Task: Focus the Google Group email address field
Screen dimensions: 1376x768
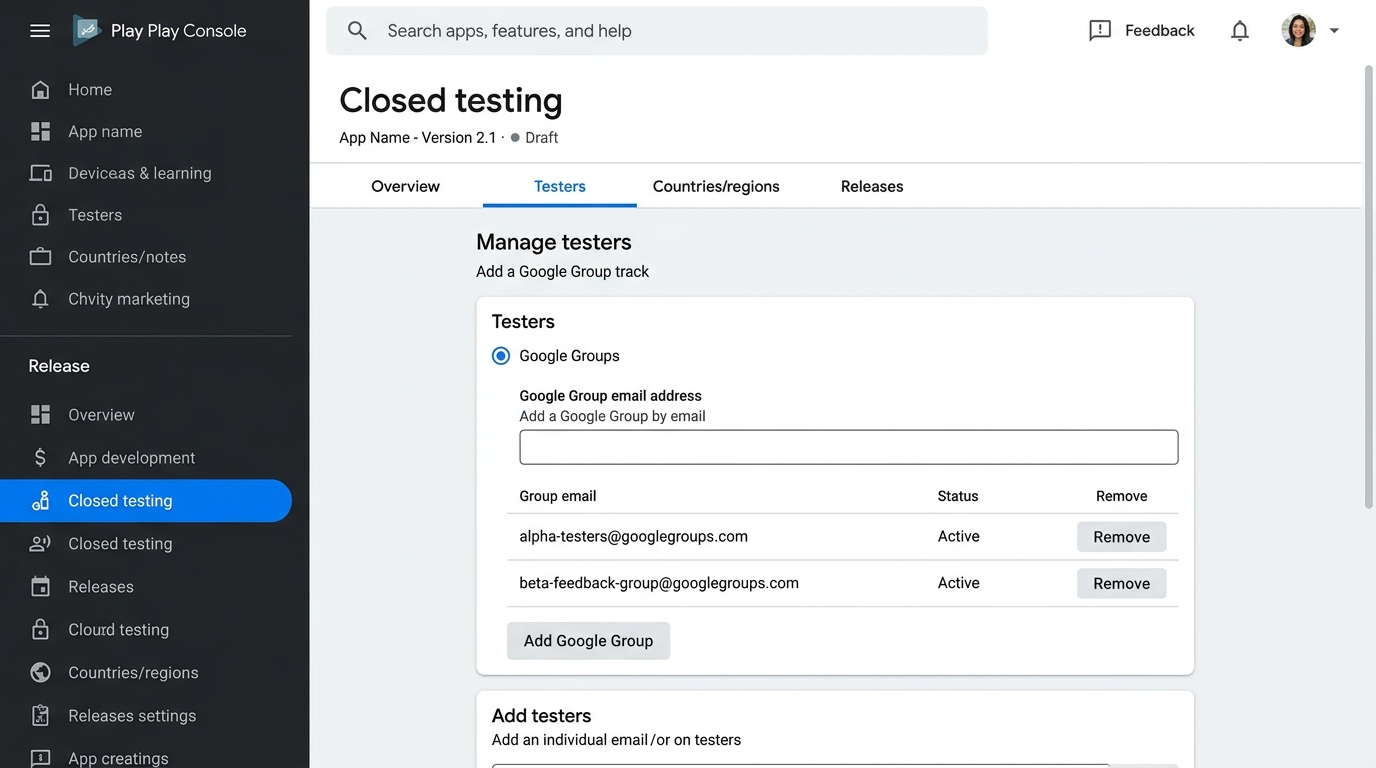Action: tap(849, 447)
